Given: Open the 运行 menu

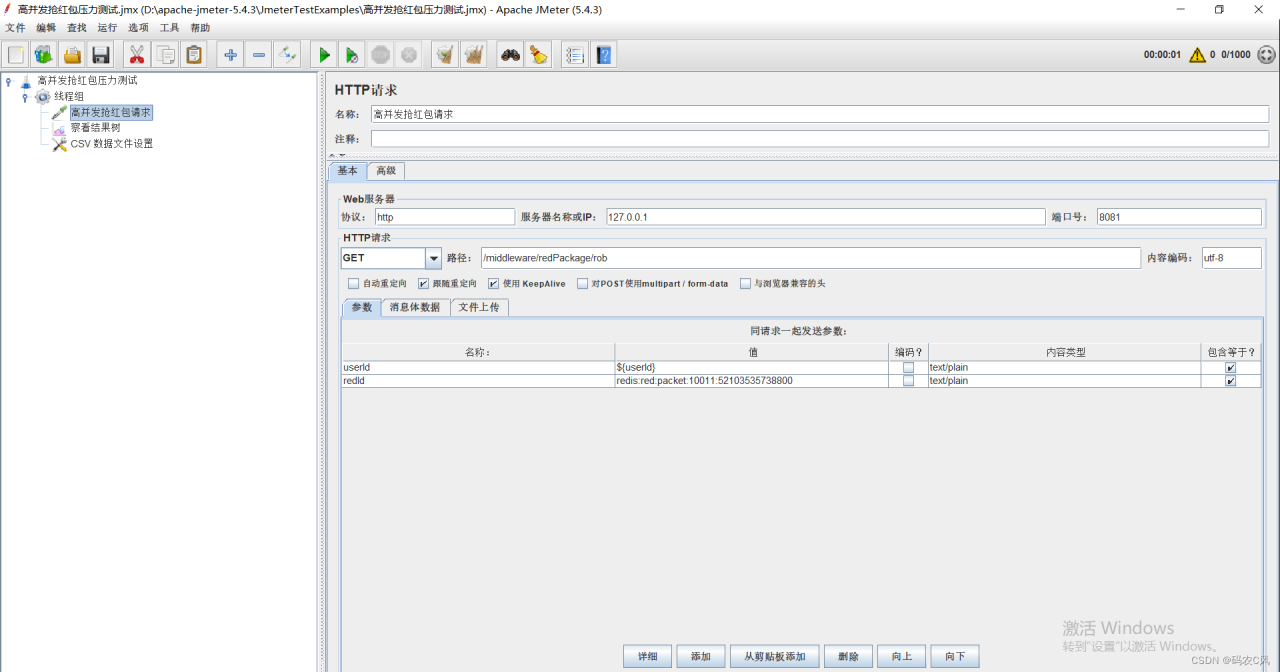Looking at the screenshot, I should pyautogui.click(x=107, y=28).
